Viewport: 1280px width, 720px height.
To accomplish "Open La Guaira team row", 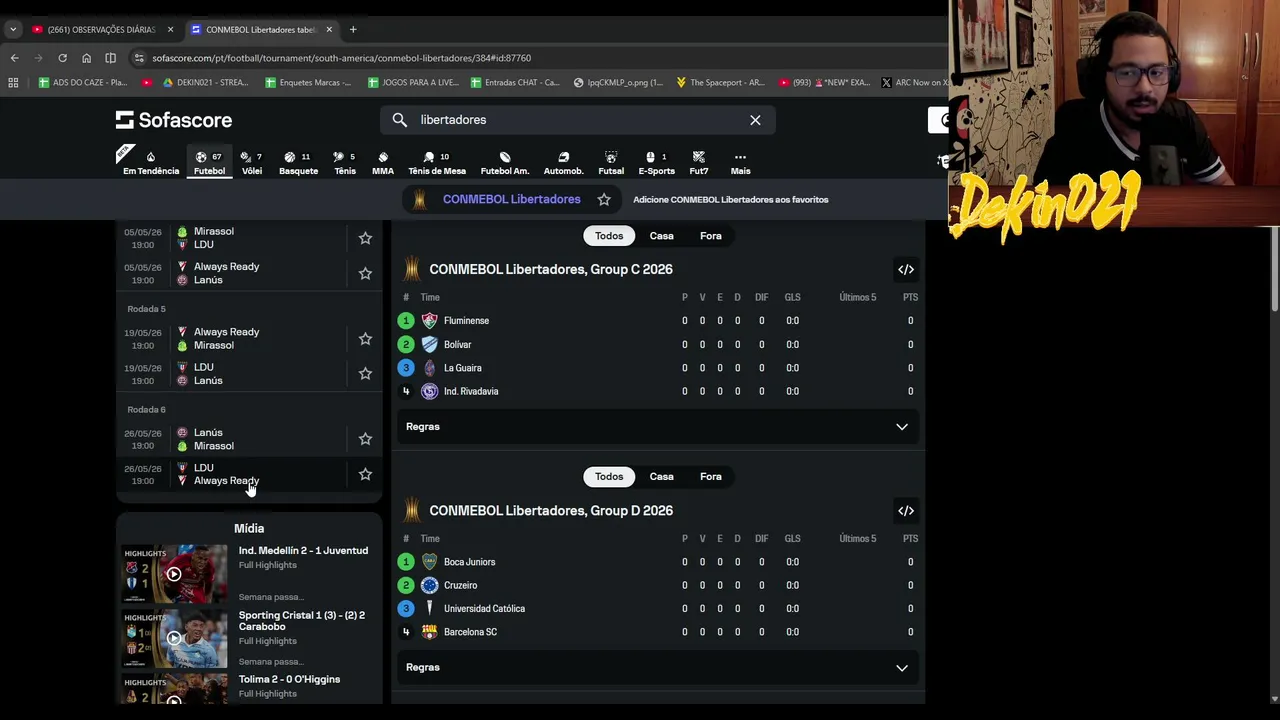I will click(657, 368).
